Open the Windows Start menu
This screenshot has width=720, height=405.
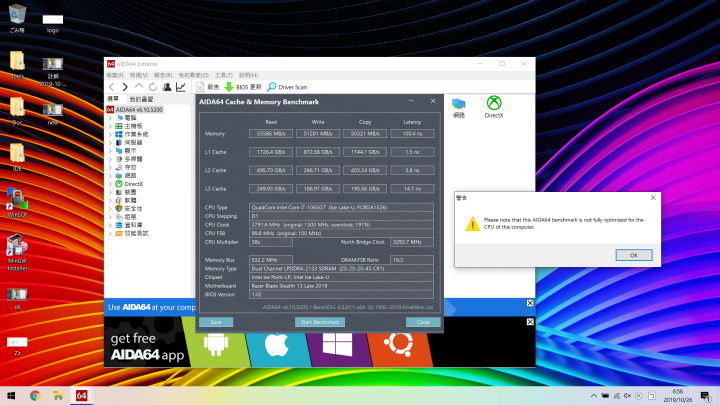11,395
